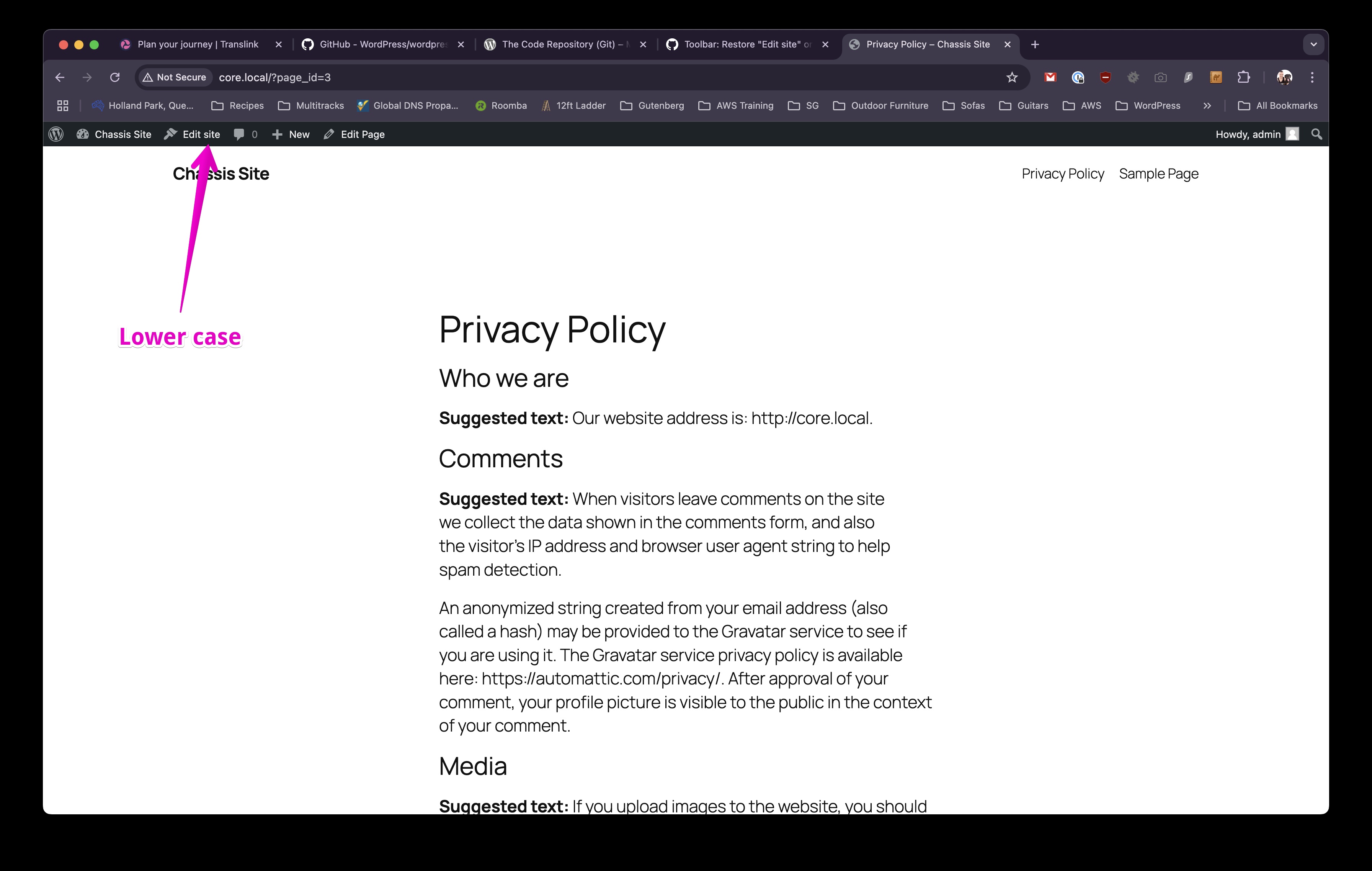The image size is (1372, 871).
Task: Open the Gmail extension icon
Action: 1050,77
